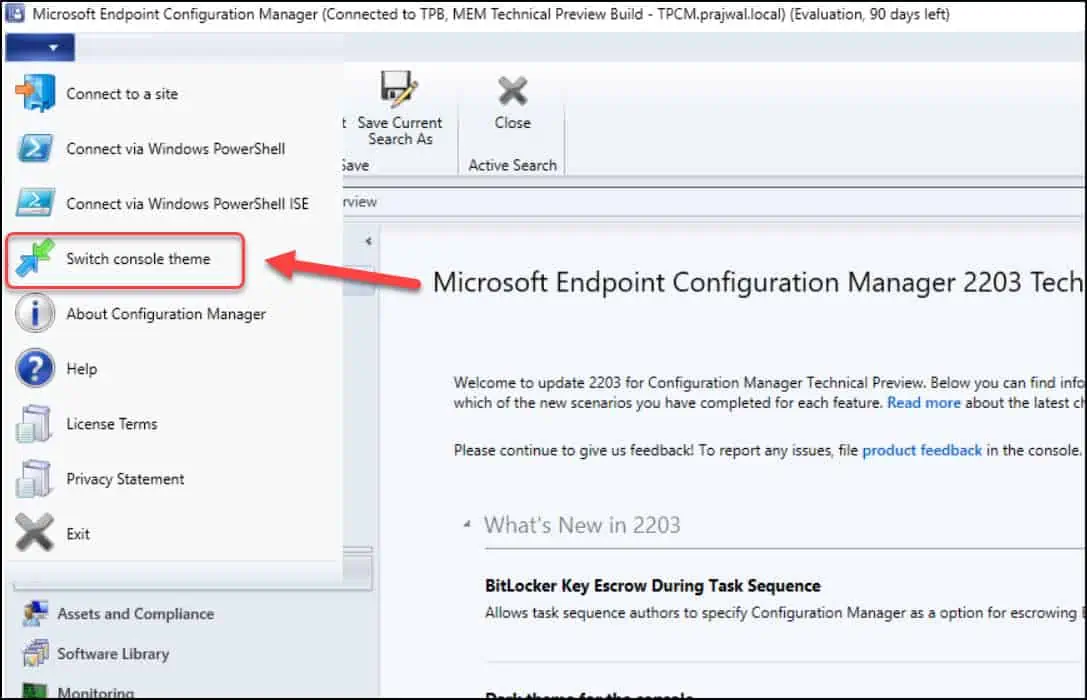
Task: Open the Software Library workspace
Action: pyautogui.click(x=113, y=654)
